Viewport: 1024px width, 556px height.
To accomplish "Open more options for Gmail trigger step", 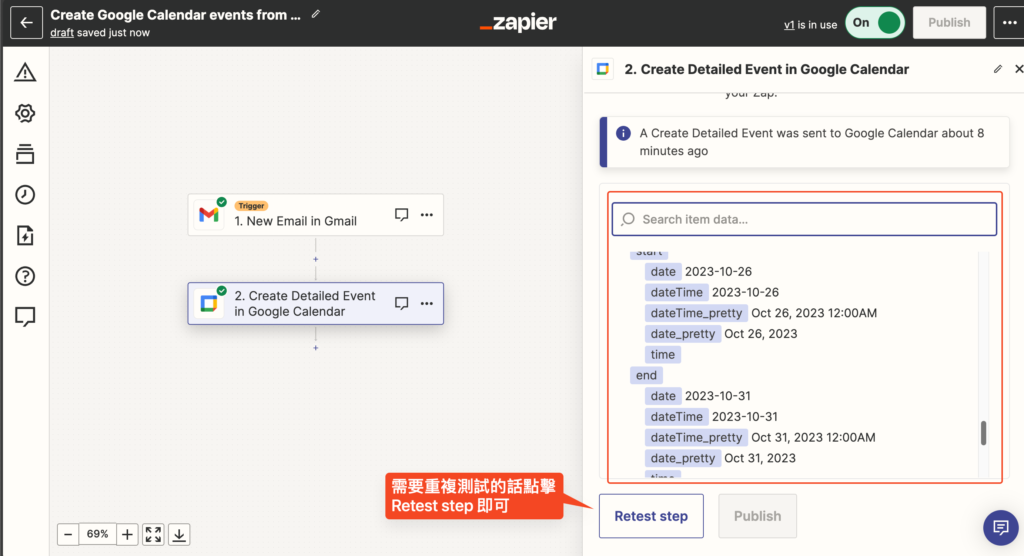I will point(426,215).
